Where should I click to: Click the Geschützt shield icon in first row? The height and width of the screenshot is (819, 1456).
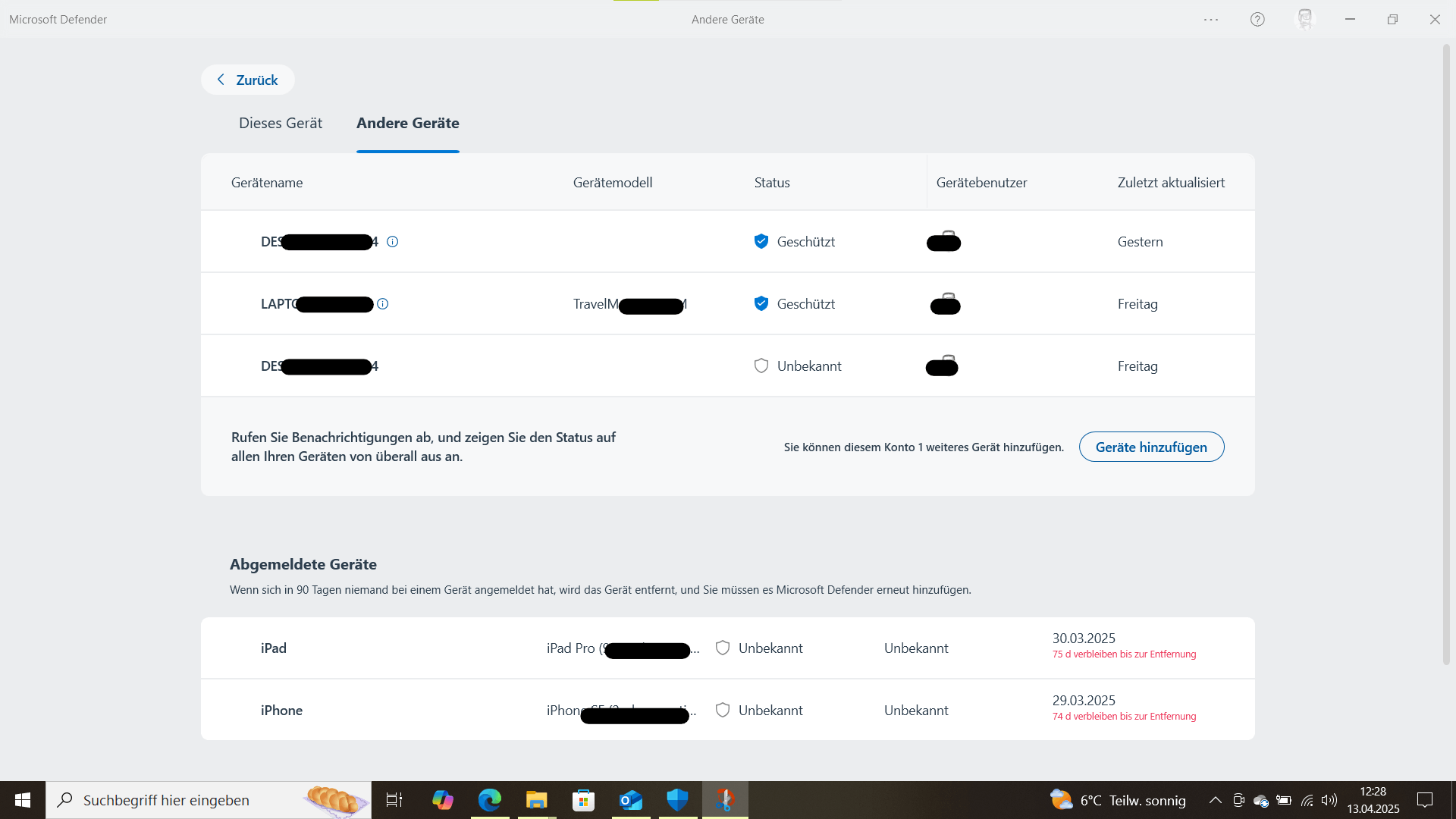[x=761, y=242]
